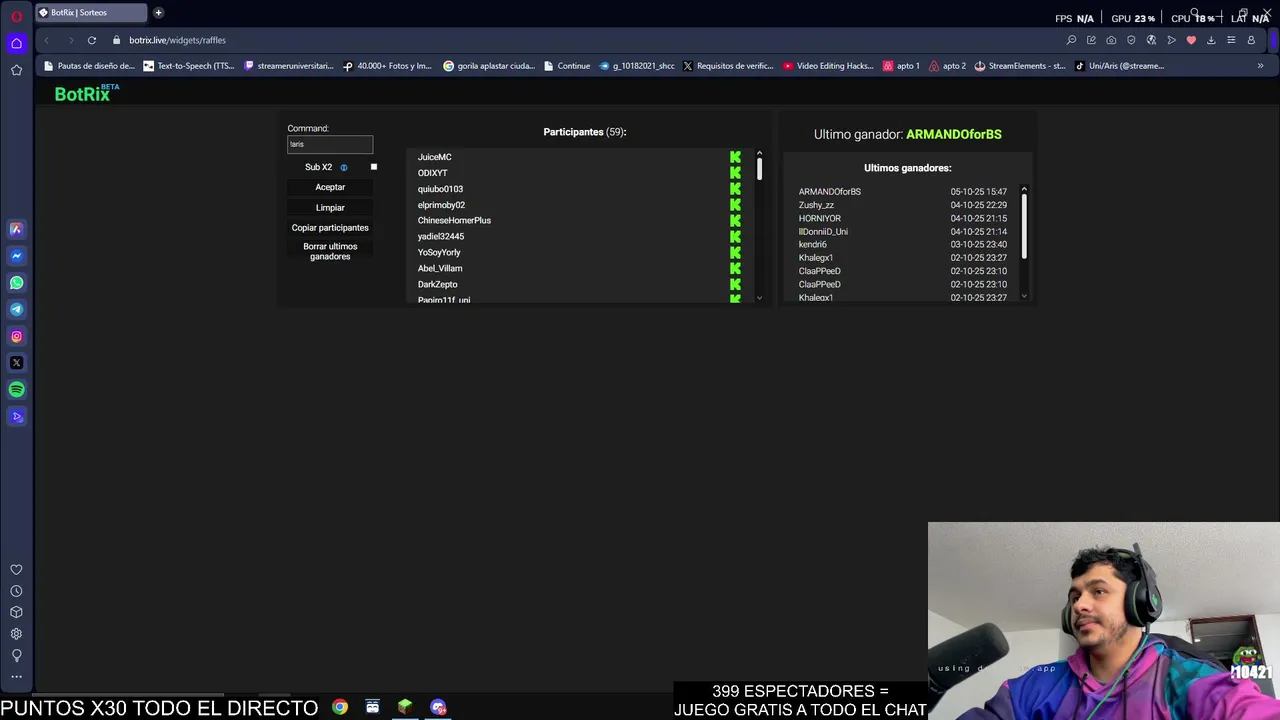Screen dimensions: 1280x720
Task: Select participant elprimoby02
Action: 441,205
